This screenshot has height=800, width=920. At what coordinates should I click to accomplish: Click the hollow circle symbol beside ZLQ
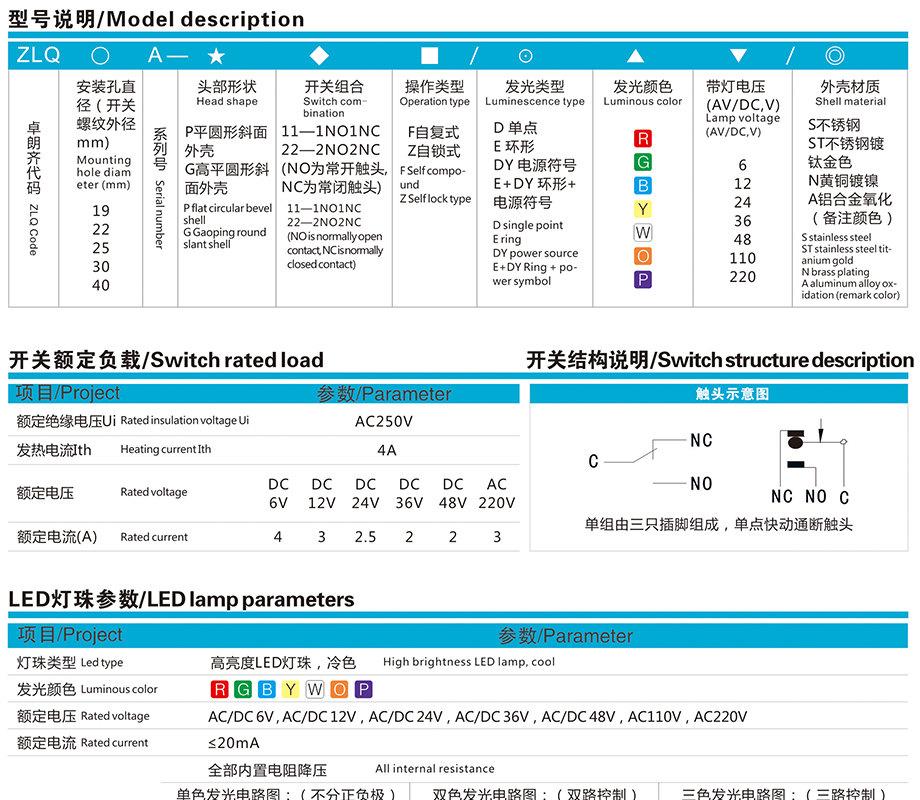100,56
